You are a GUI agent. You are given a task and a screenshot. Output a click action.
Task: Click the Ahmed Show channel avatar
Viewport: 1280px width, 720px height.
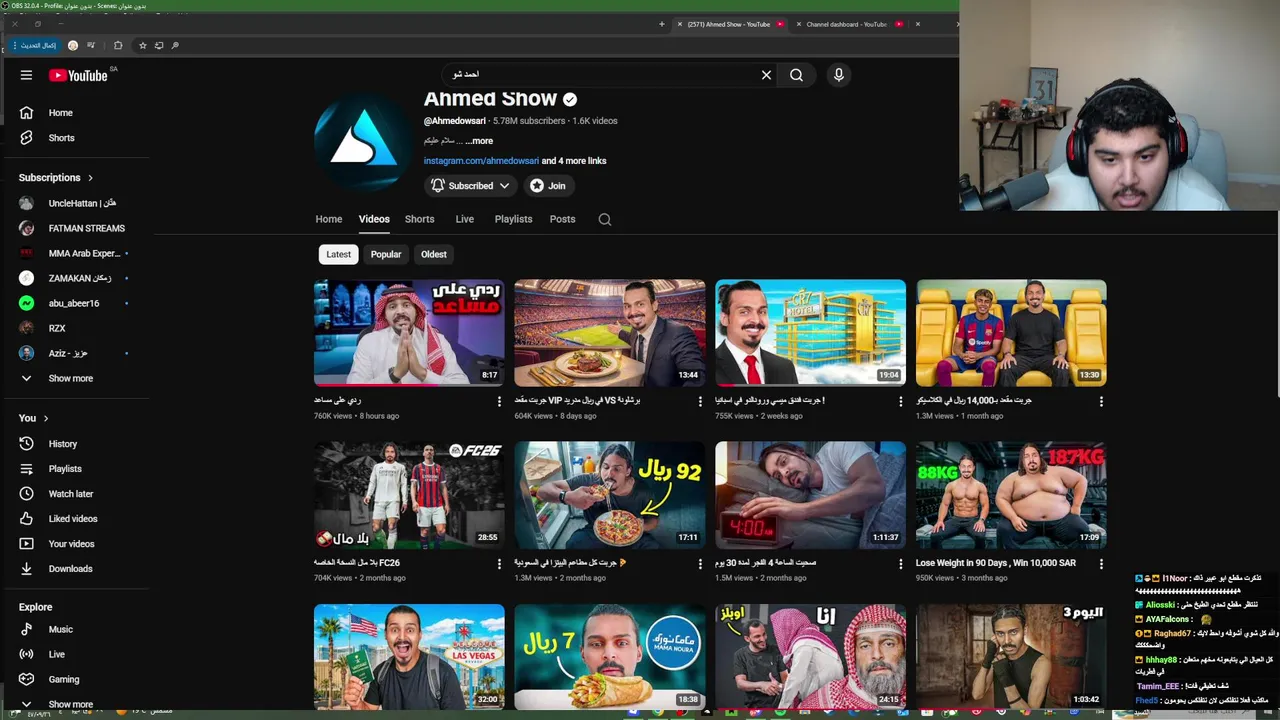(x=362, y=140)
